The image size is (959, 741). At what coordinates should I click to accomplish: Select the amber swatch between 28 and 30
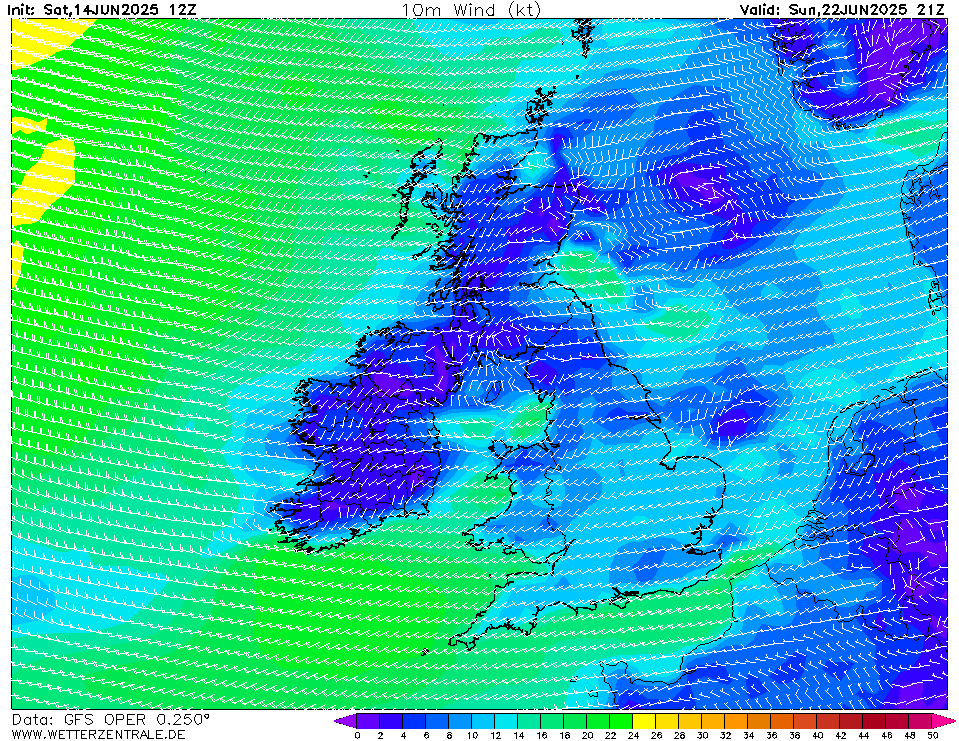coord(690,721)
